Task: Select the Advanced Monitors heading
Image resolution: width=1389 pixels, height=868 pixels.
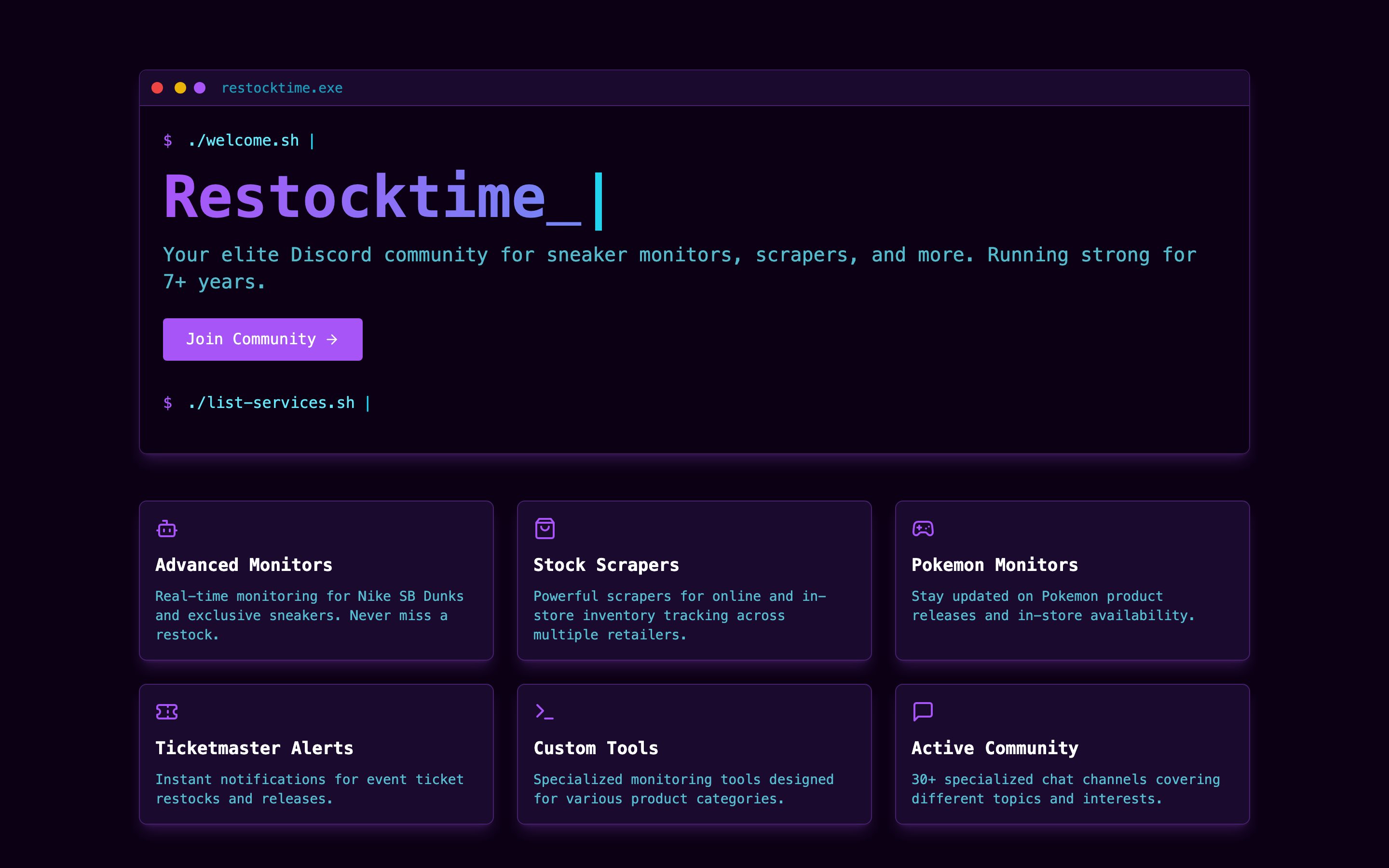Action: click(244, 565)
